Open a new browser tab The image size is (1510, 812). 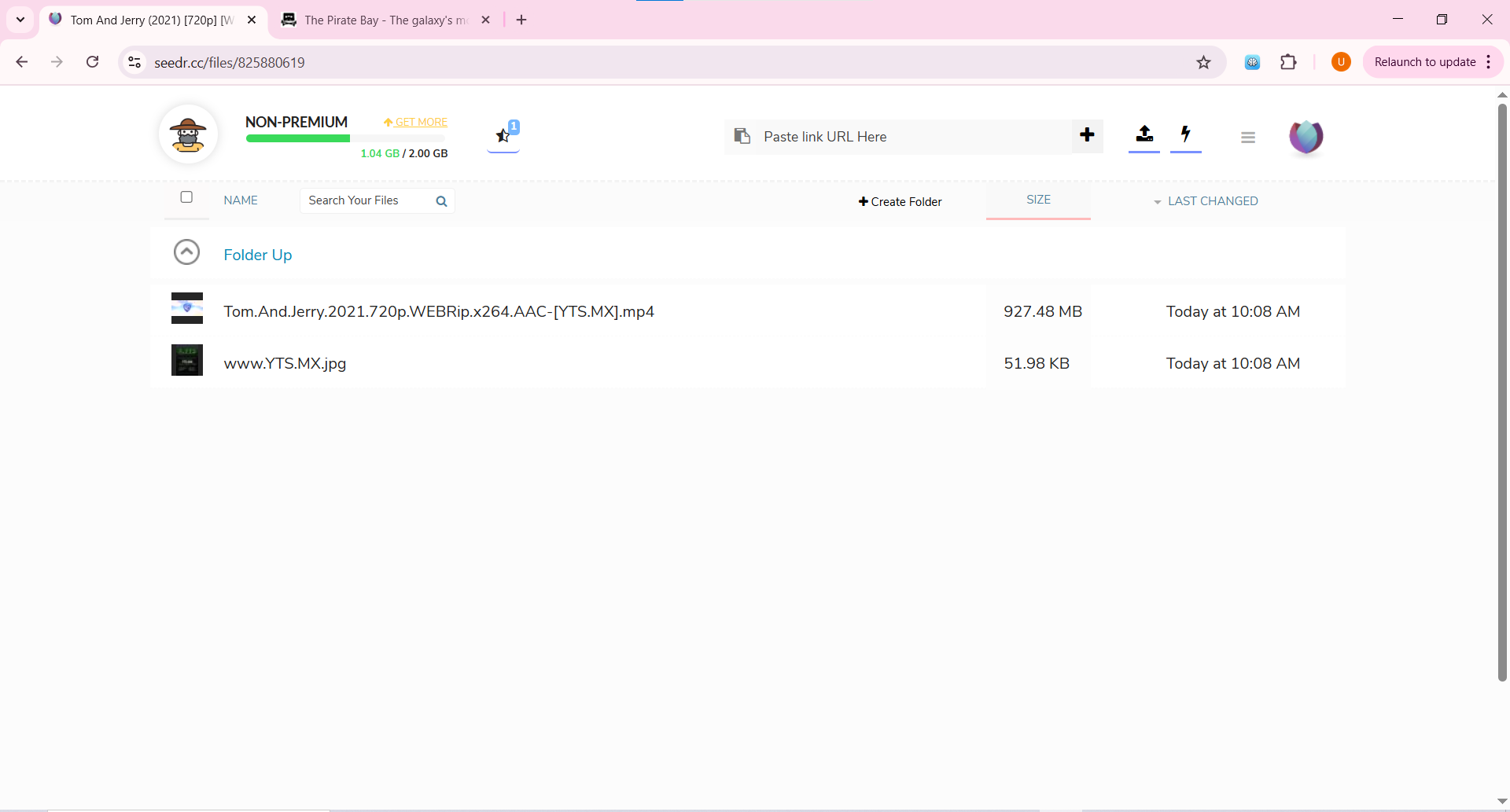tap(521, 20)
